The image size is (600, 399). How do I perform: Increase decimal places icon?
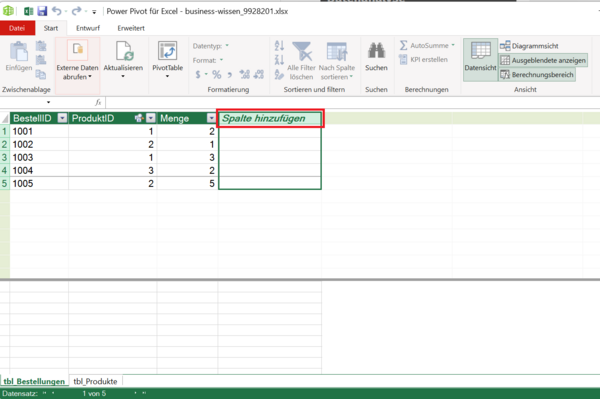click(245, 74)
